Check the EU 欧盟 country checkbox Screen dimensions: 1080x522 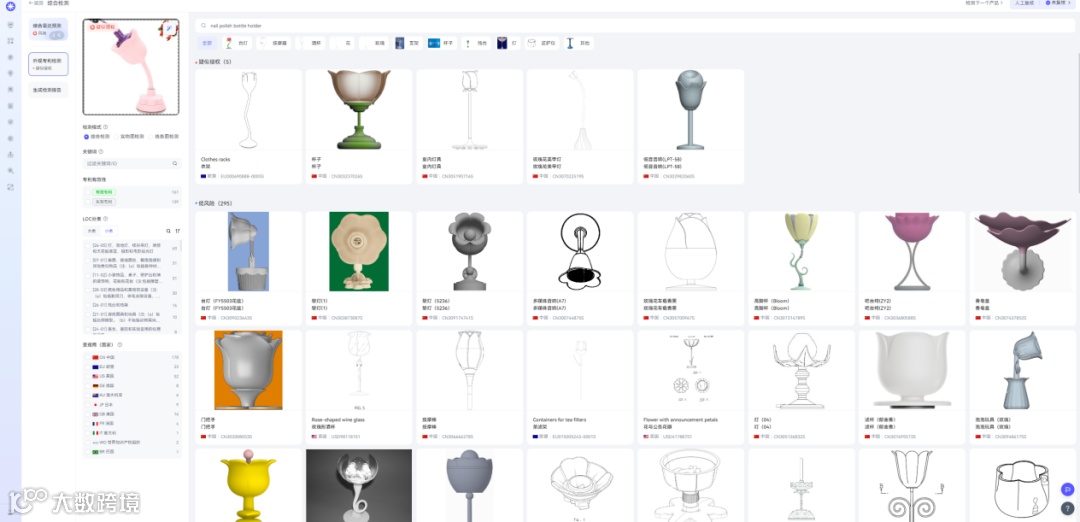(x=87, y=367)
